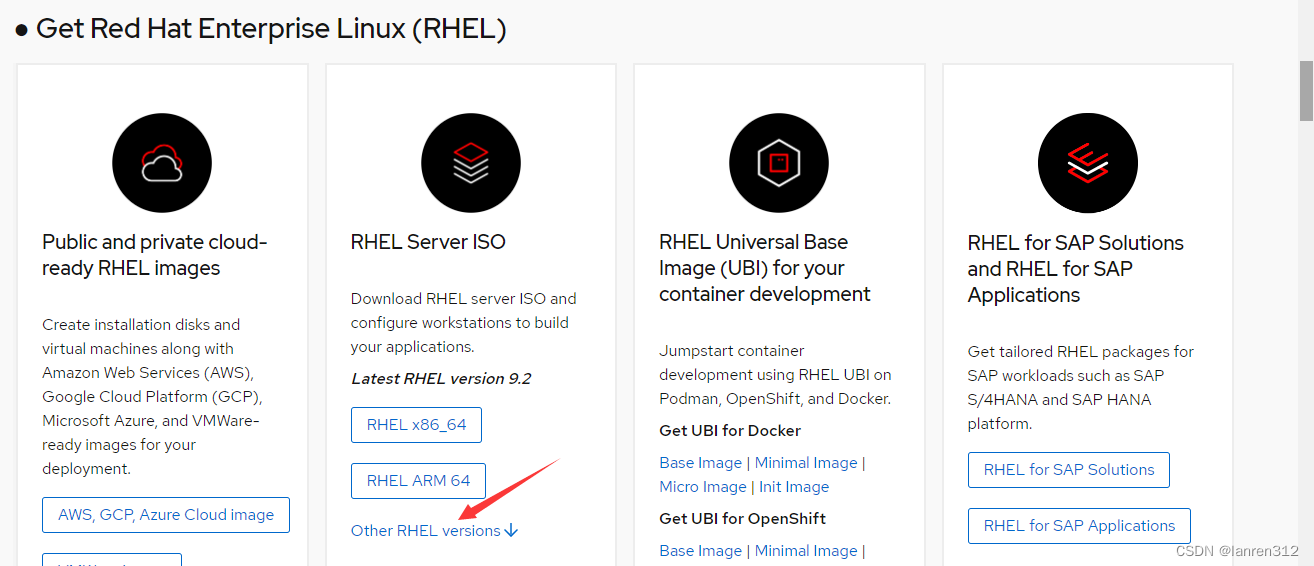Open Minimal Image link under UBI for OpenShift
Image resolution: width=1314 pixels, height=566 pixels.
pos(806,551)
